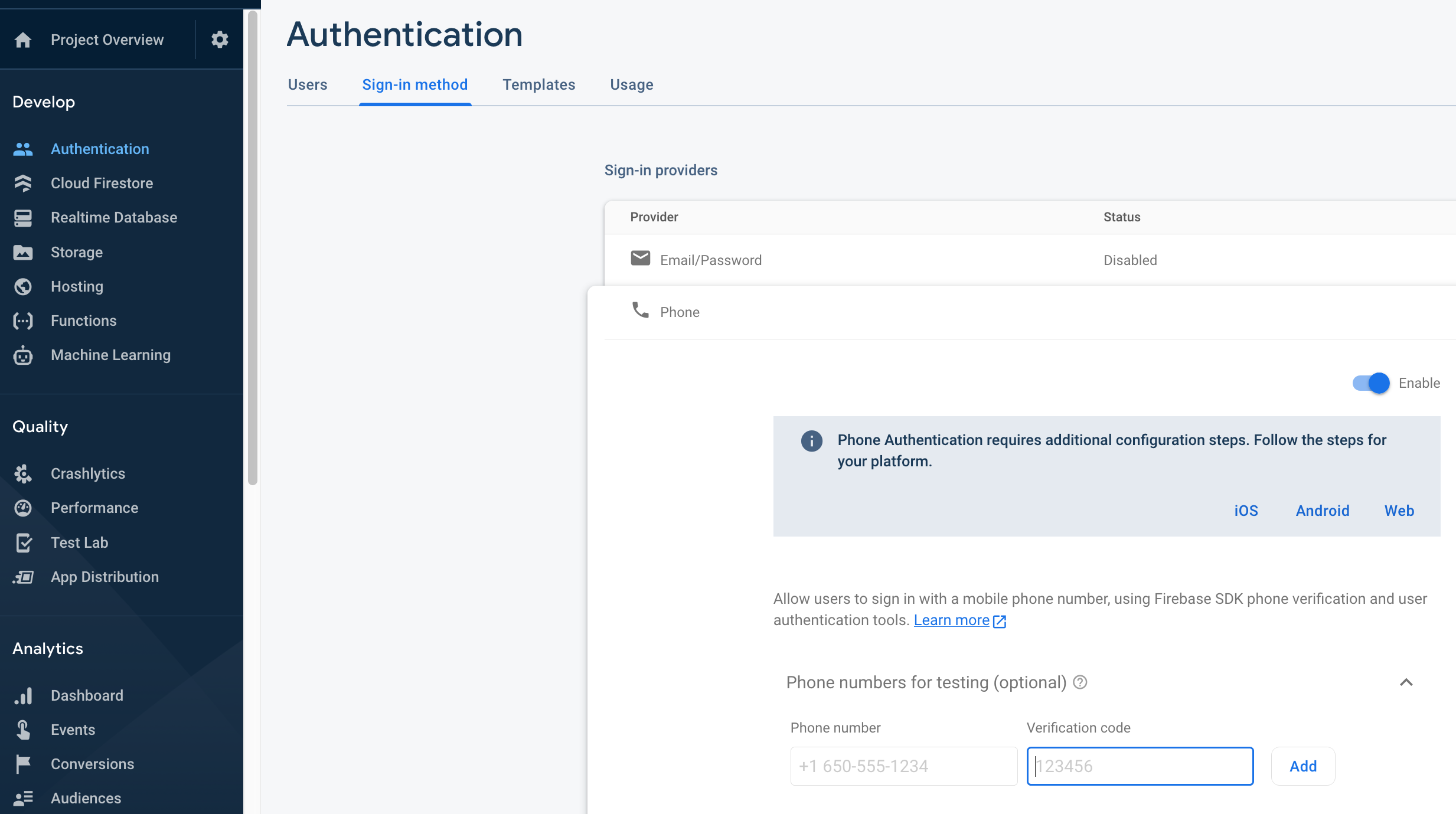Click Add test phone number button
The image size is (1456, 814).
(1303, 766)
